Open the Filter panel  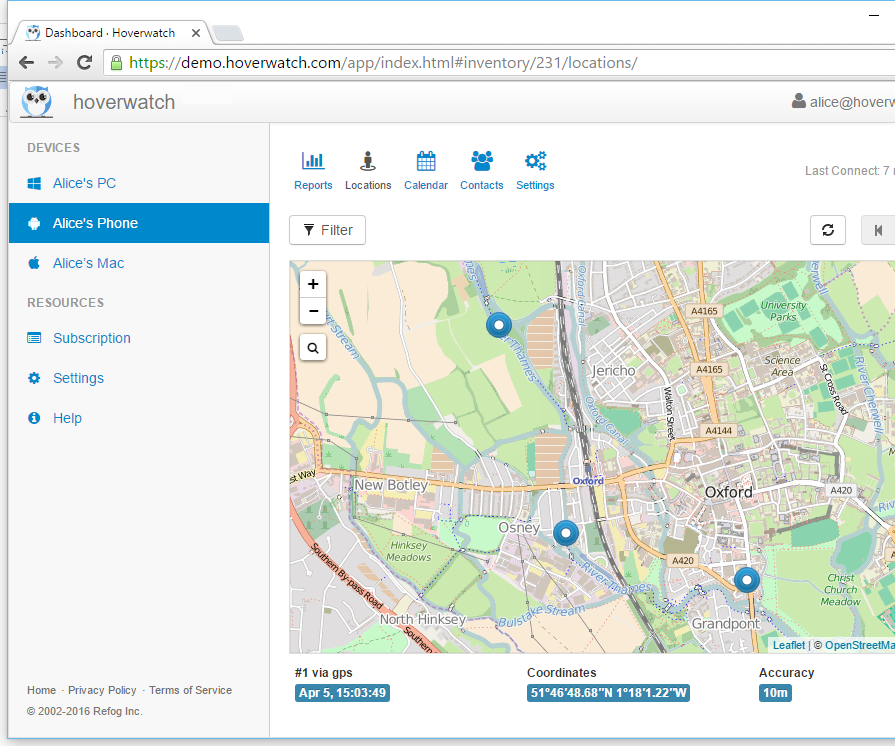327,230
